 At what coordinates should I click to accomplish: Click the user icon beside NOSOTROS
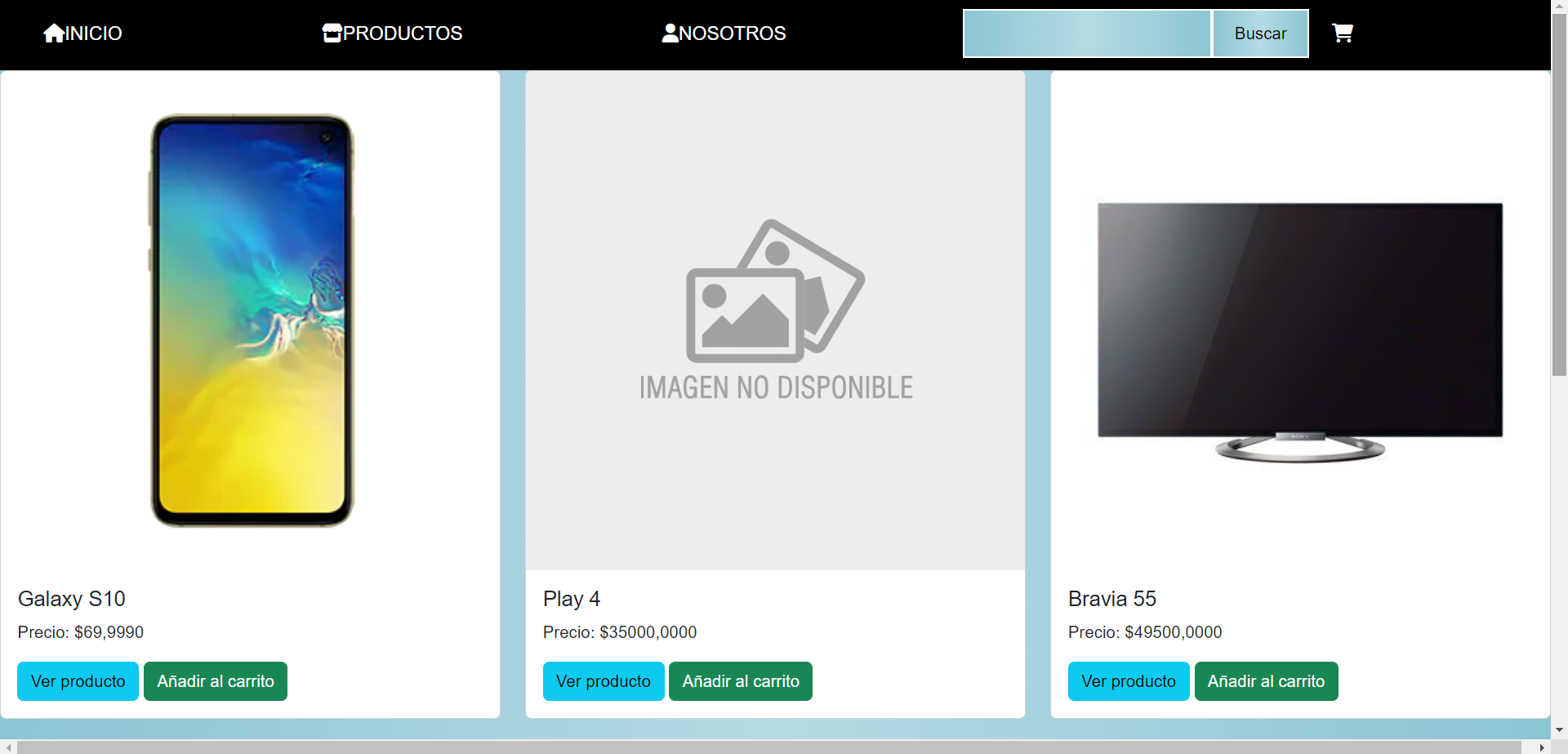tap(670, 33)
